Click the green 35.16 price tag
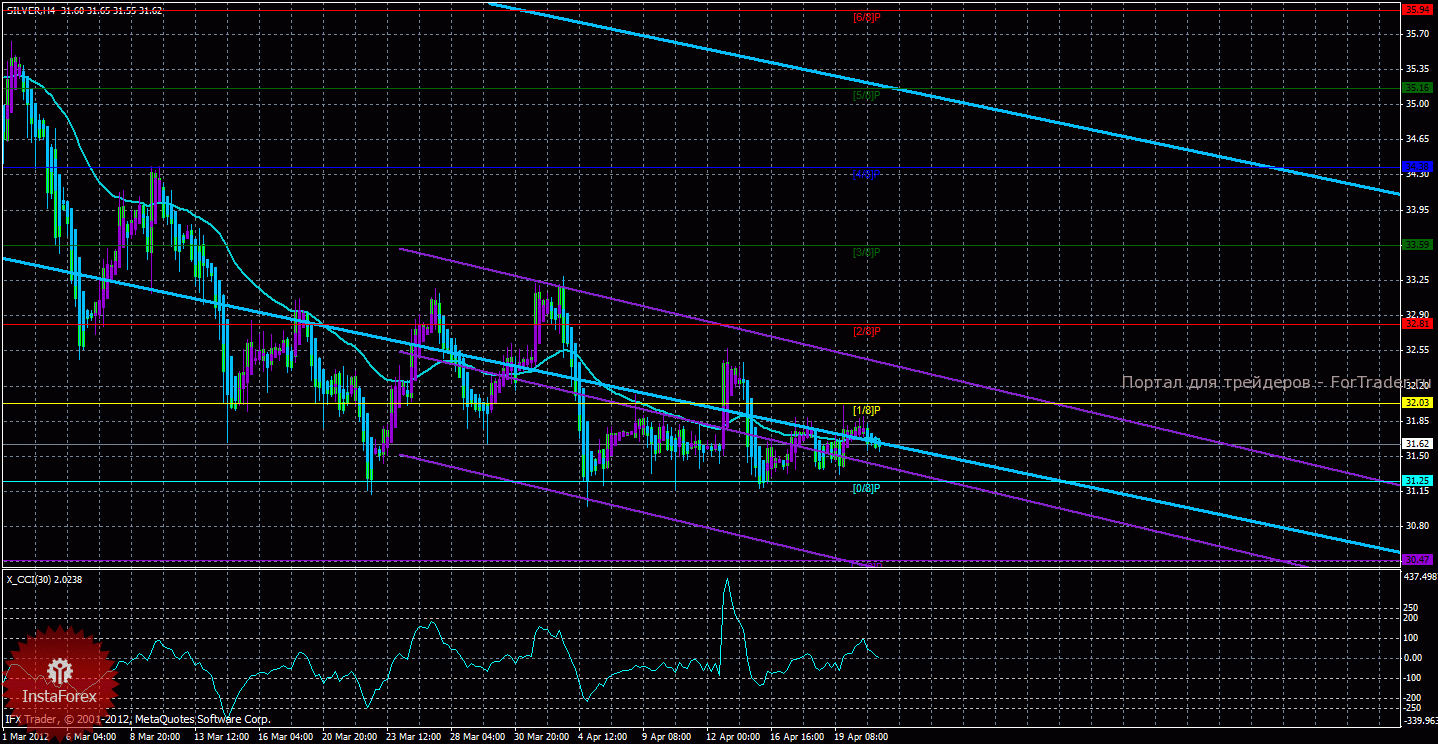 coord(1417,88)
